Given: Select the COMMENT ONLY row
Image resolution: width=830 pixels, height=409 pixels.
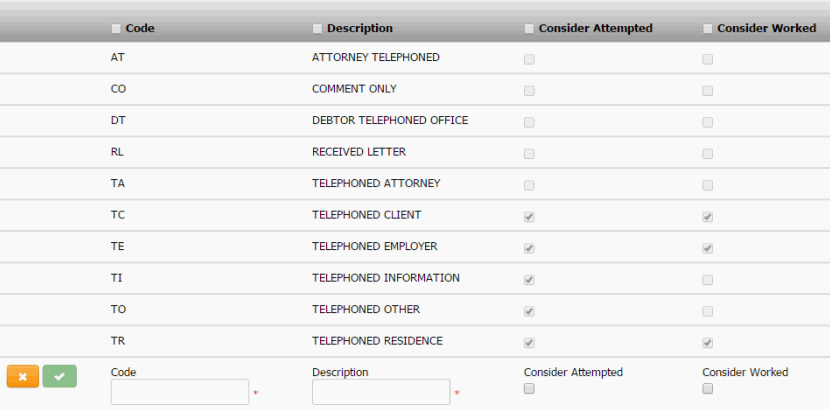Looking at the screenshot, I should tap(354, 90).
